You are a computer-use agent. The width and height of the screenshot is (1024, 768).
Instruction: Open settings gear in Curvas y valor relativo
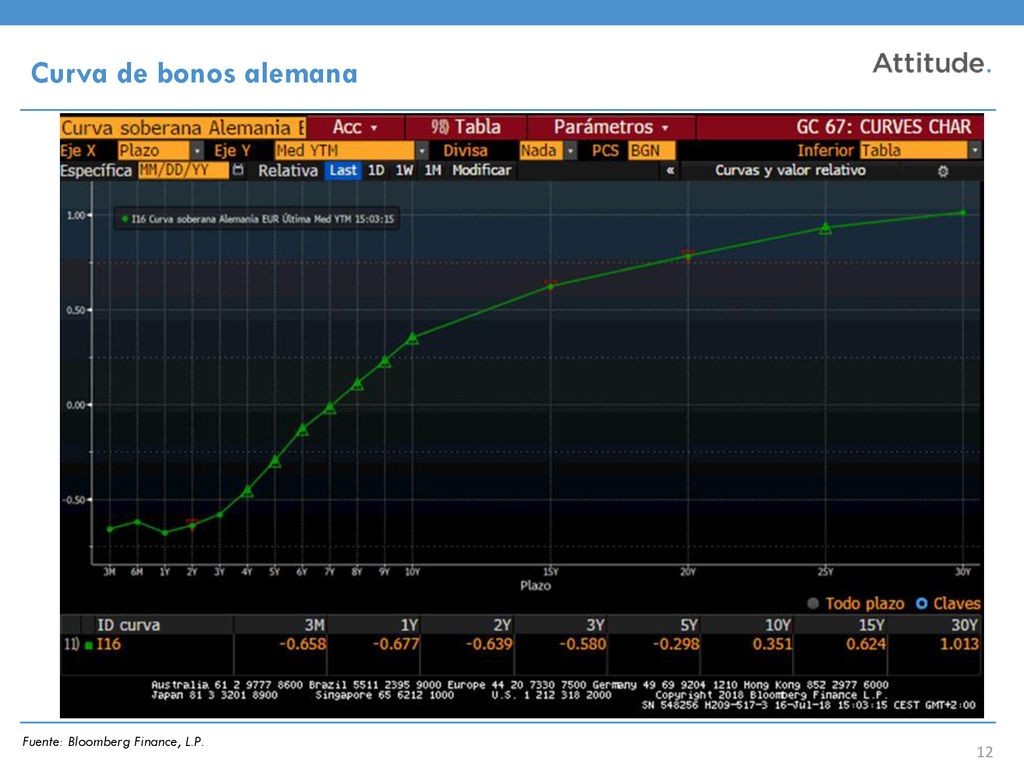point(943,171)
